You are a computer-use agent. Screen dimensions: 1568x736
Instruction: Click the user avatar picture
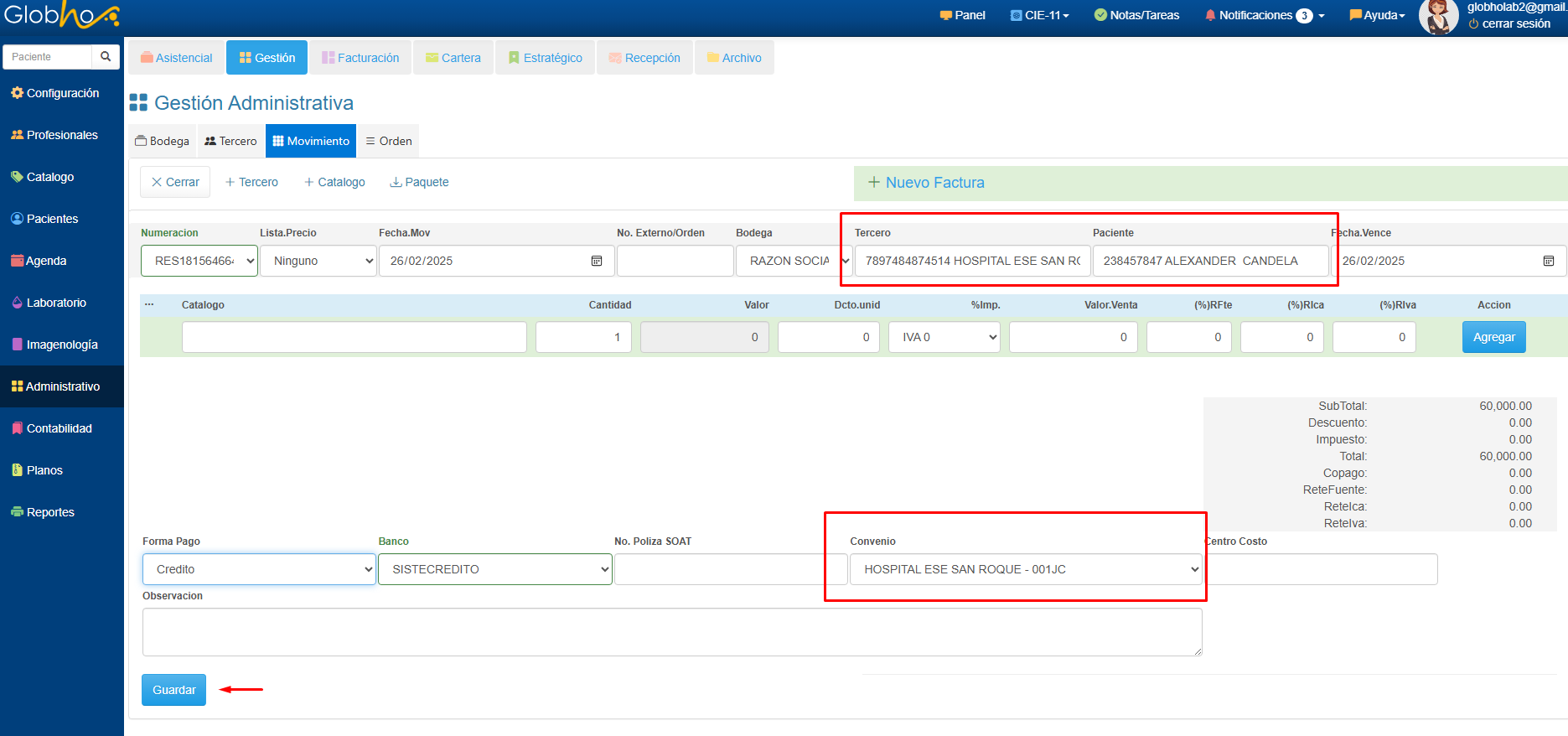(x=1438, y=17)
